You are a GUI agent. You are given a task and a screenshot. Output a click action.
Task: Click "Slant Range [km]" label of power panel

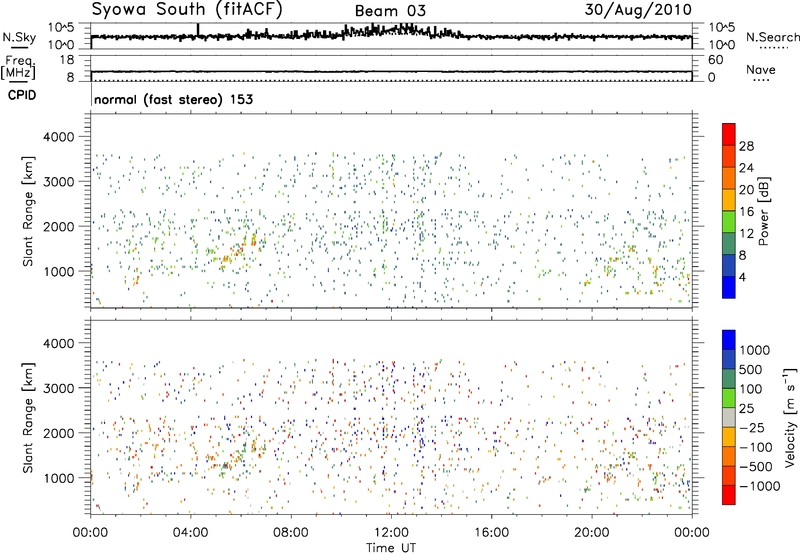(x=28, y=211)
